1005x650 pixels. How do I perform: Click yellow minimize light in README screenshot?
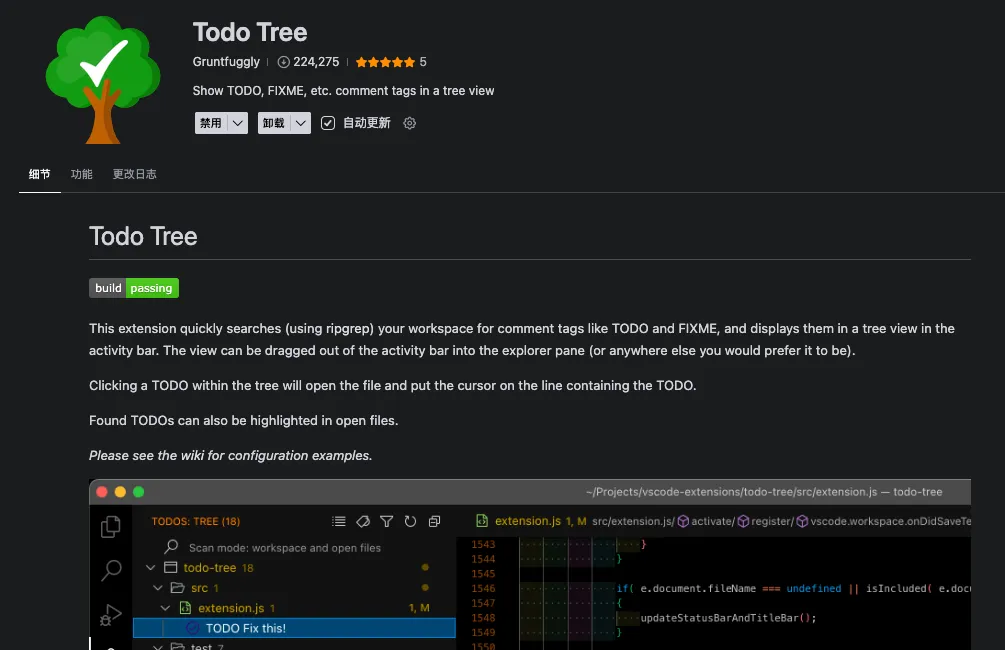tap(120, 492)
